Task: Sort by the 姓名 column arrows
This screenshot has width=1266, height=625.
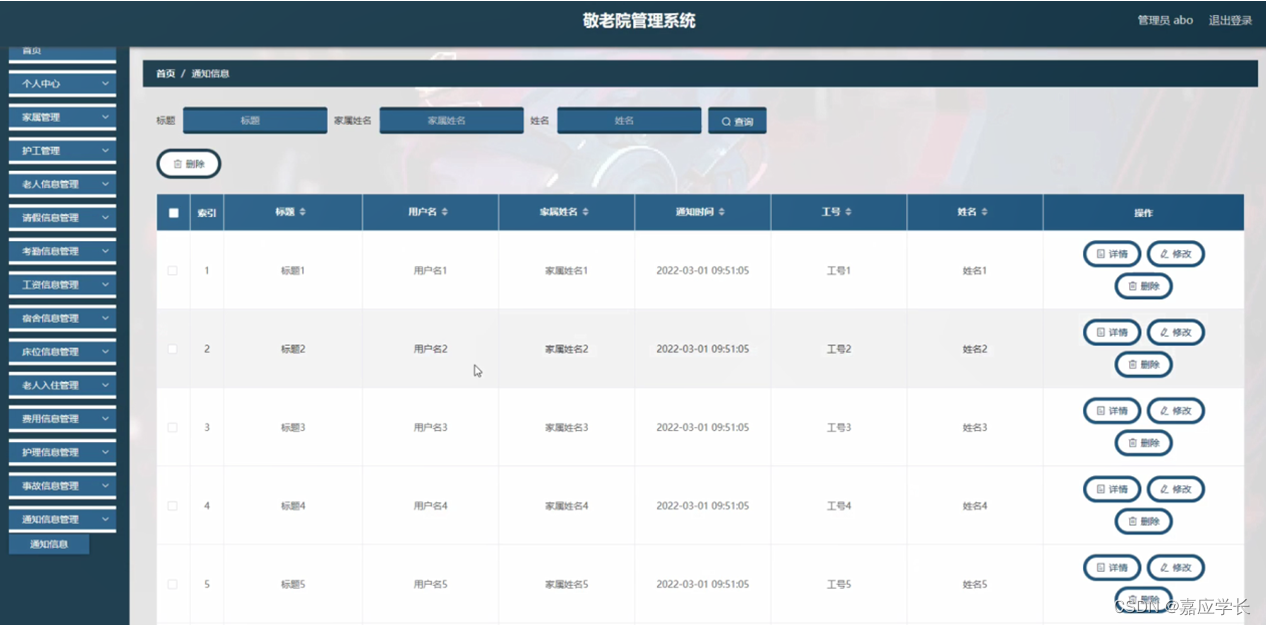Action: (985, 212)
